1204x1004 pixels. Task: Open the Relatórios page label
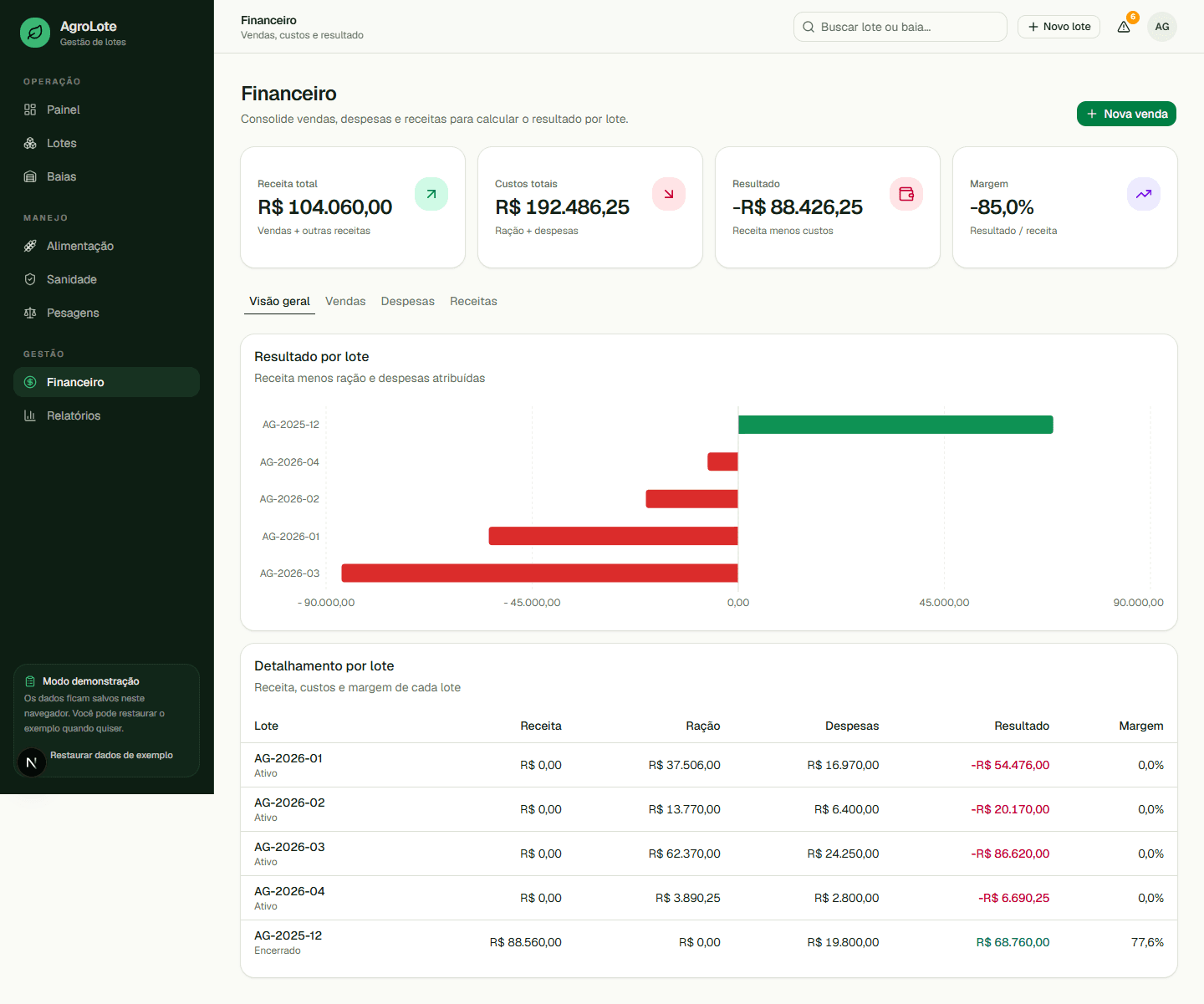click(74, 415)
